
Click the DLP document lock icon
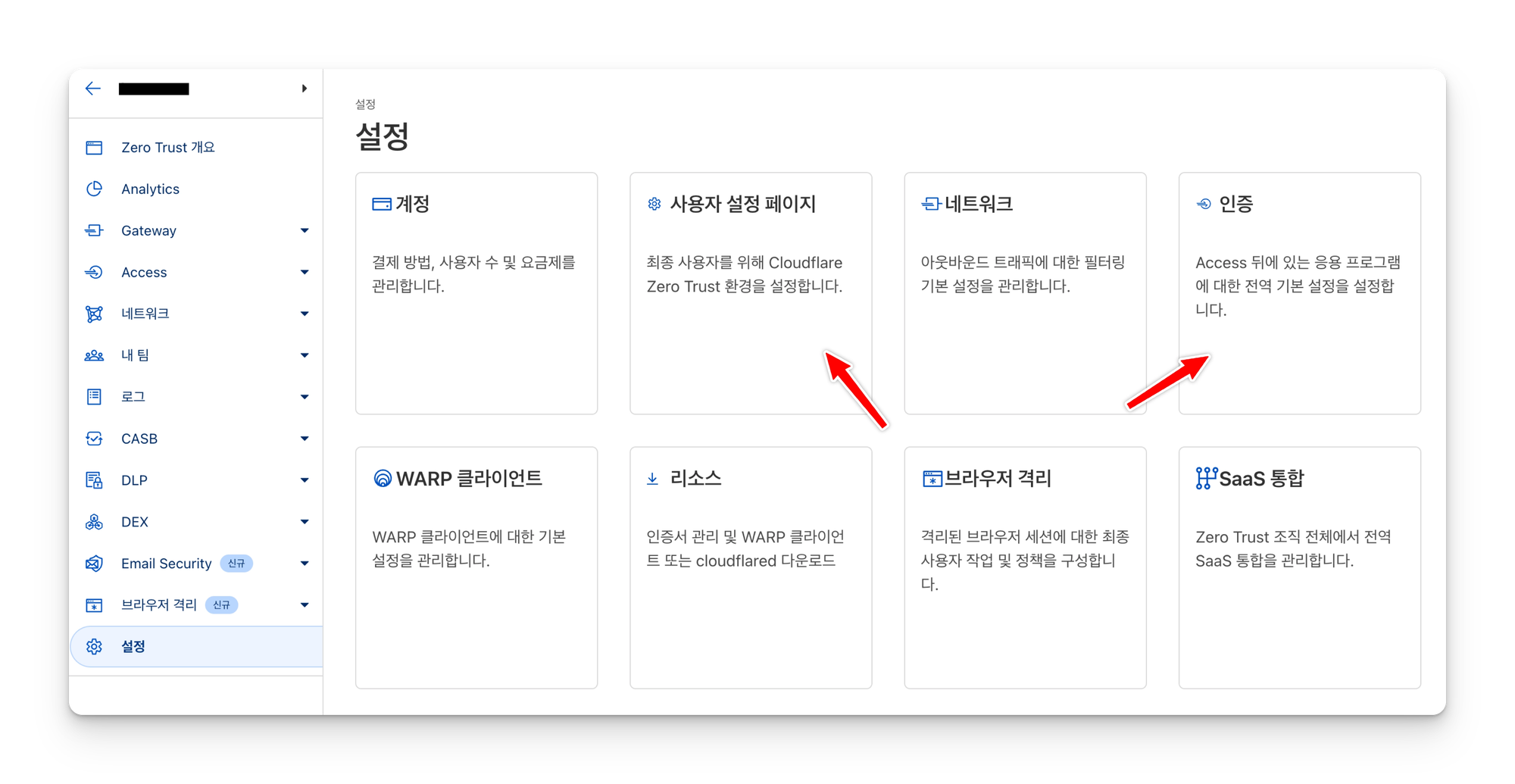tap(94, 480)
